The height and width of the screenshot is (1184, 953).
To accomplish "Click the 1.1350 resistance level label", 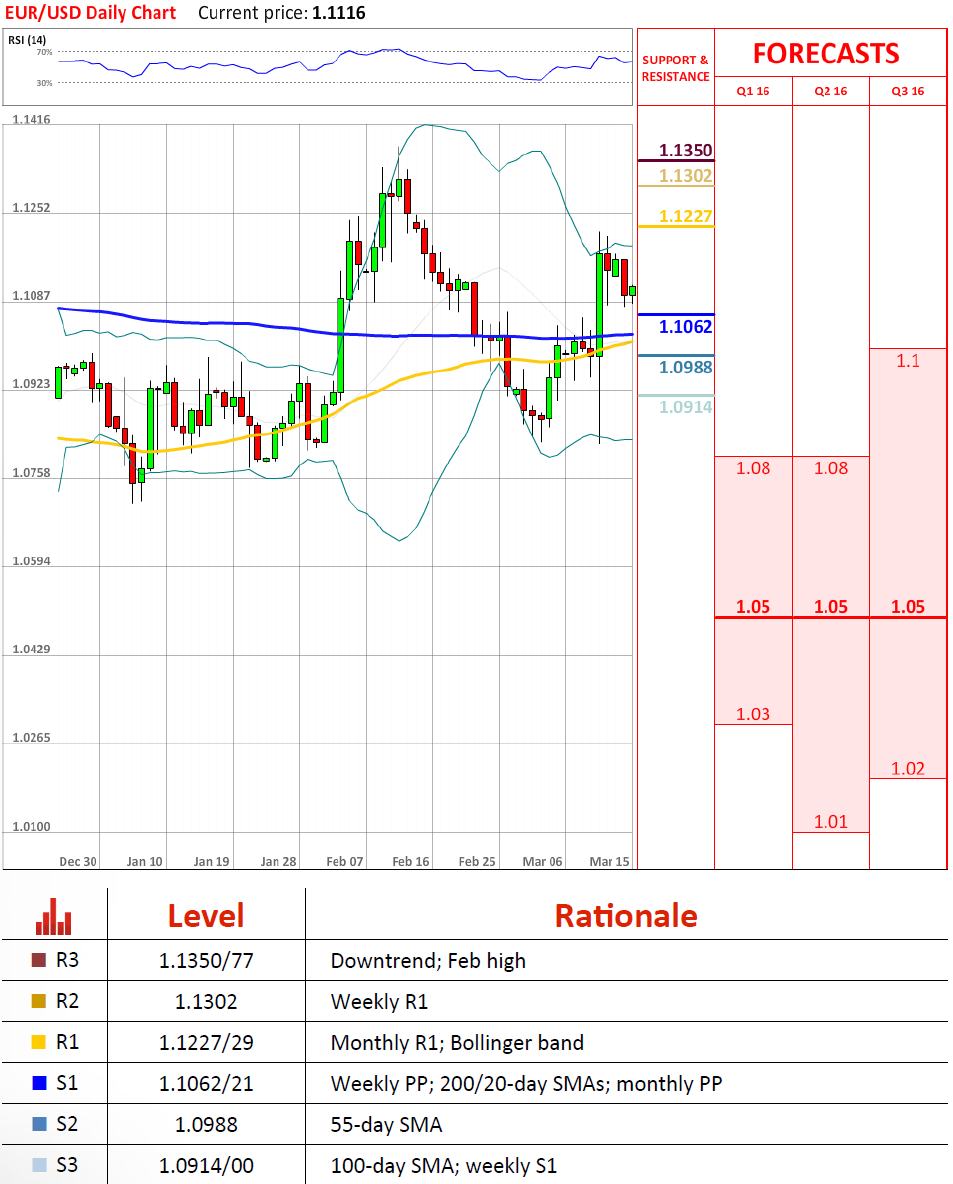I will coord(686,150).
